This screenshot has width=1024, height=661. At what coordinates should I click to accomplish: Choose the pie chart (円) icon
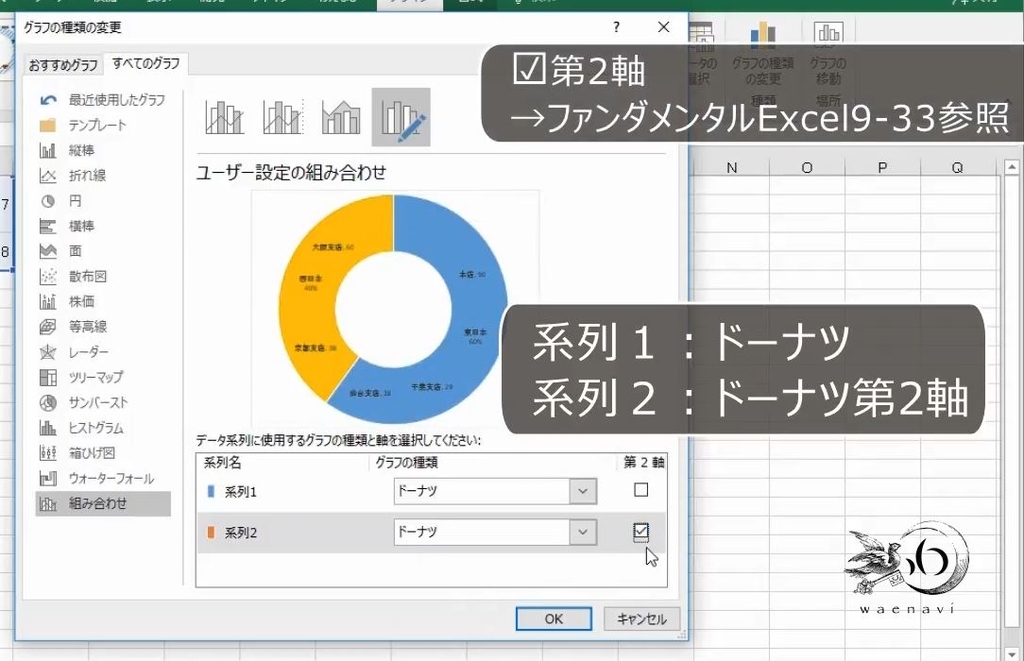coord(48,201)
